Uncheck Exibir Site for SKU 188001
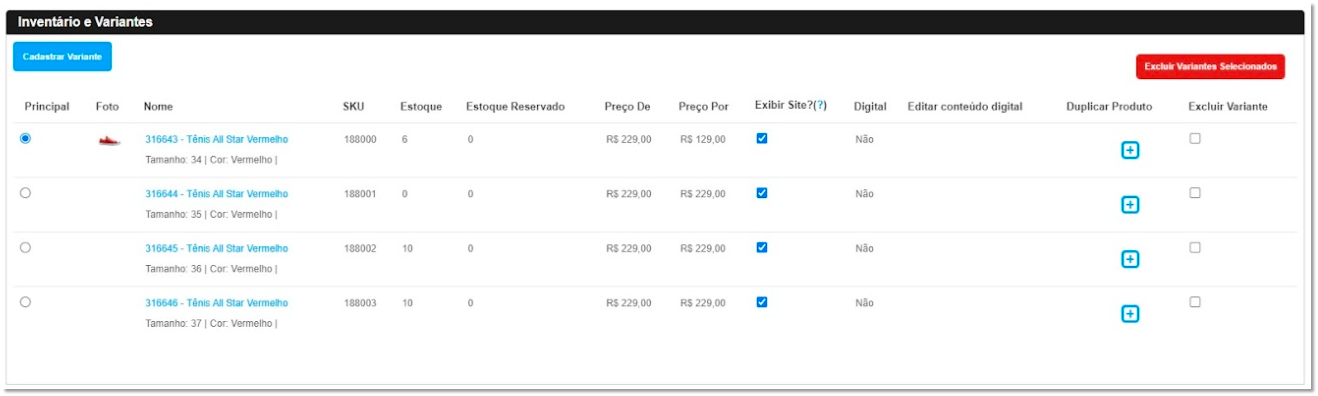The height and width of the screenshot is (396, 1318). pos(762,193)
